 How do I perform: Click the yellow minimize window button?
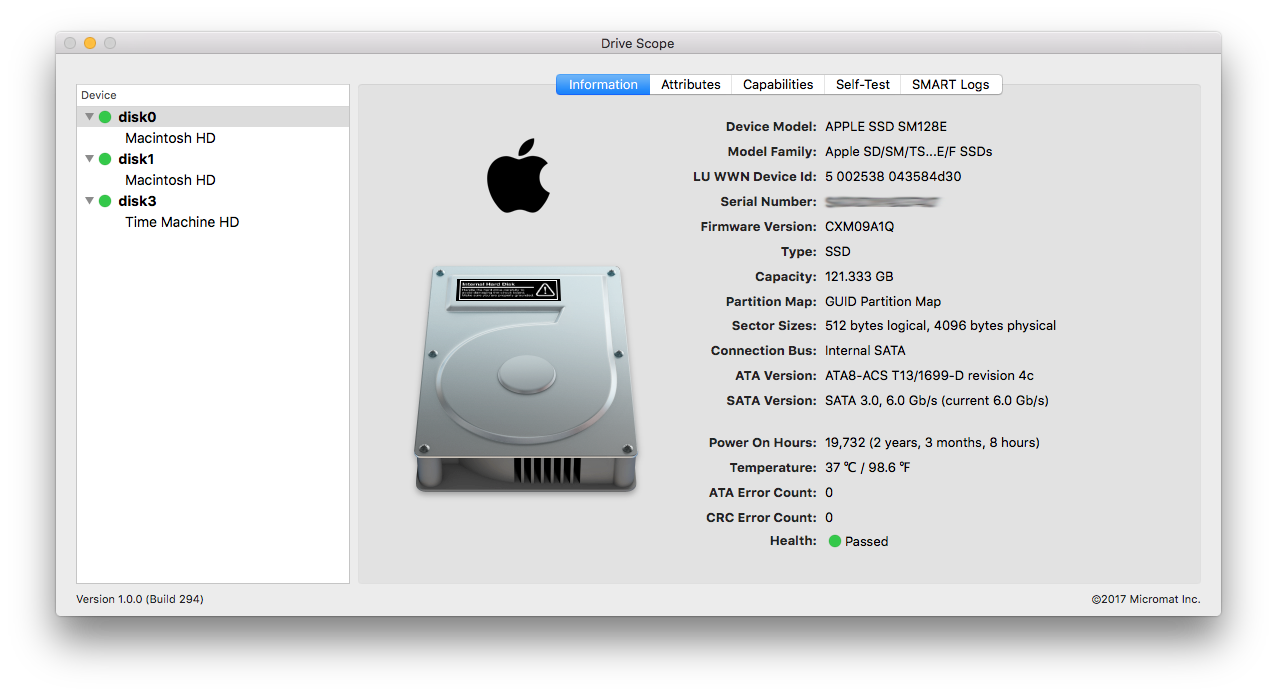[90, 43]
